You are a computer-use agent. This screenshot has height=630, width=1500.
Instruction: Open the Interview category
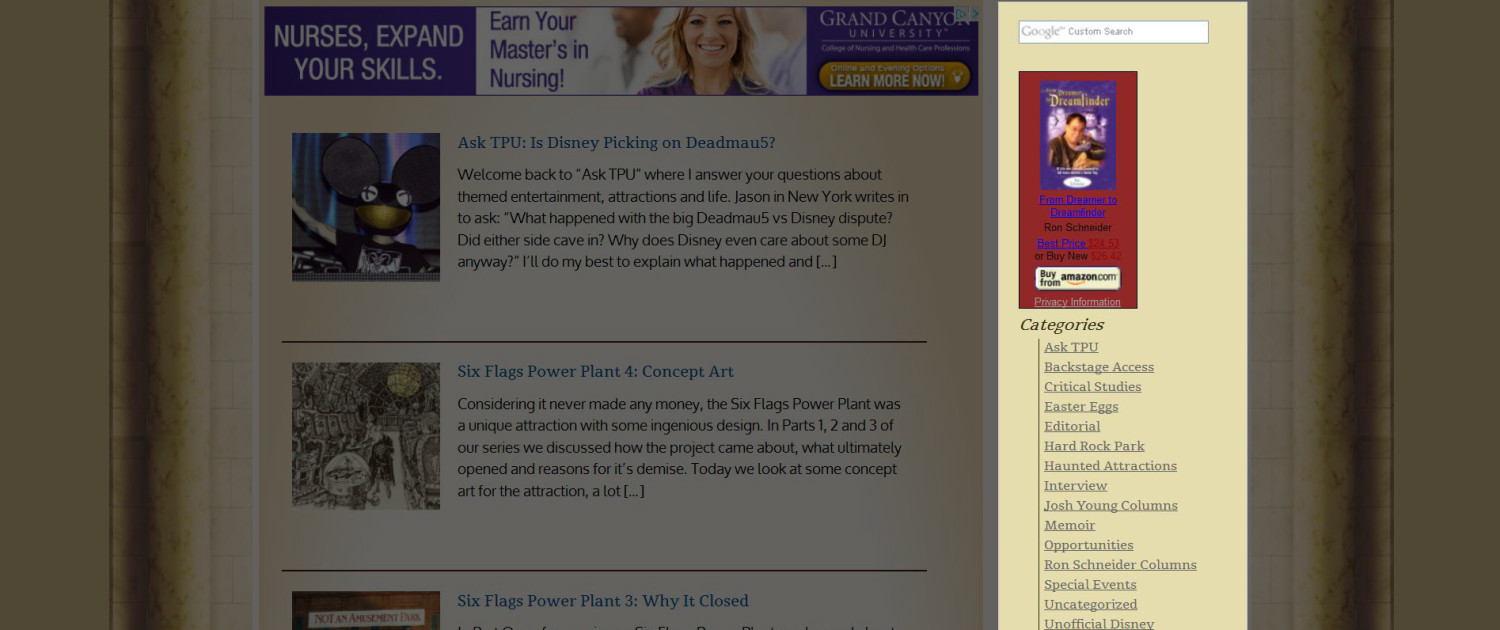[x=1076, y=486]
